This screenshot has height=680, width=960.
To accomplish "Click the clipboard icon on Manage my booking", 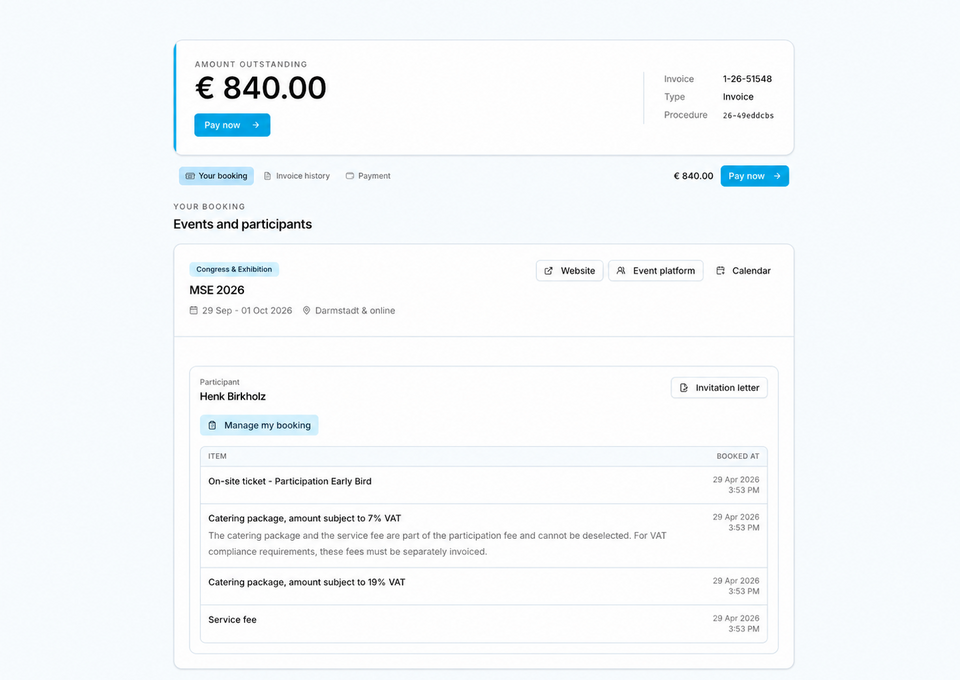I will (x=212, y=425).
